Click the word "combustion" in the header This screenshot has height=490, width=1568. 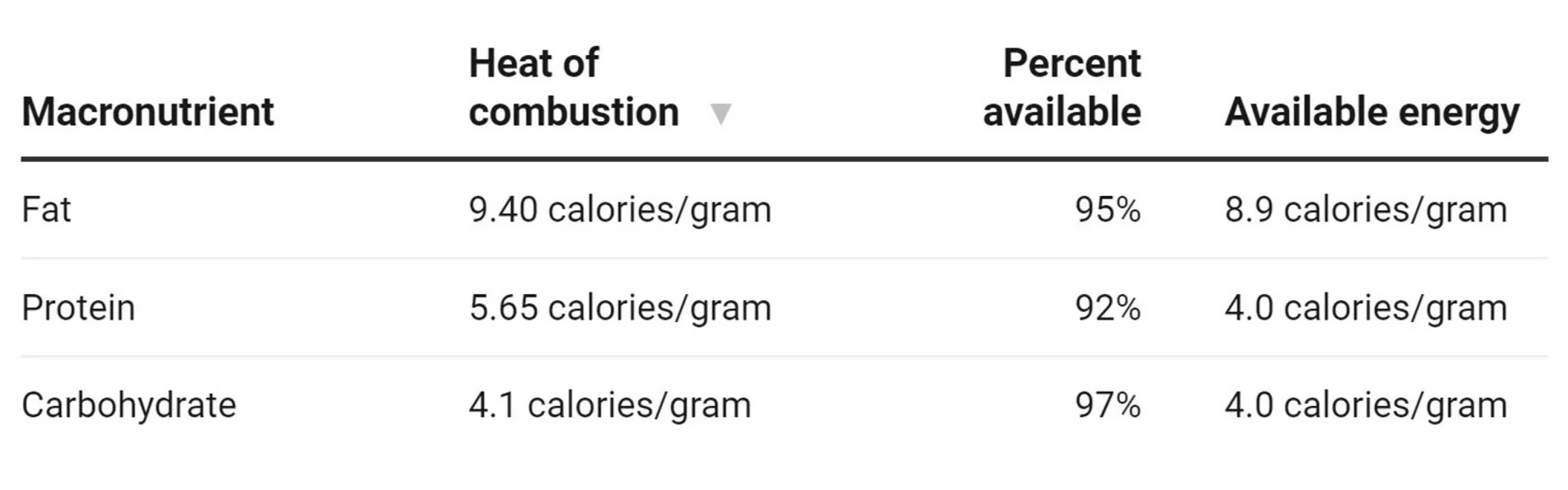(574, 112)
